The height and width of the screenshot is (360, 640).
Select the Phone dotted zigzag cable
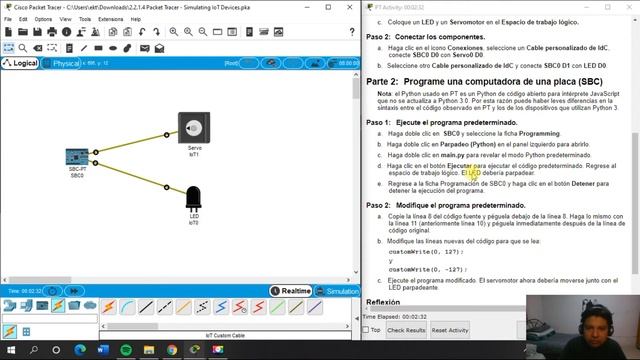tap(202, 307)
